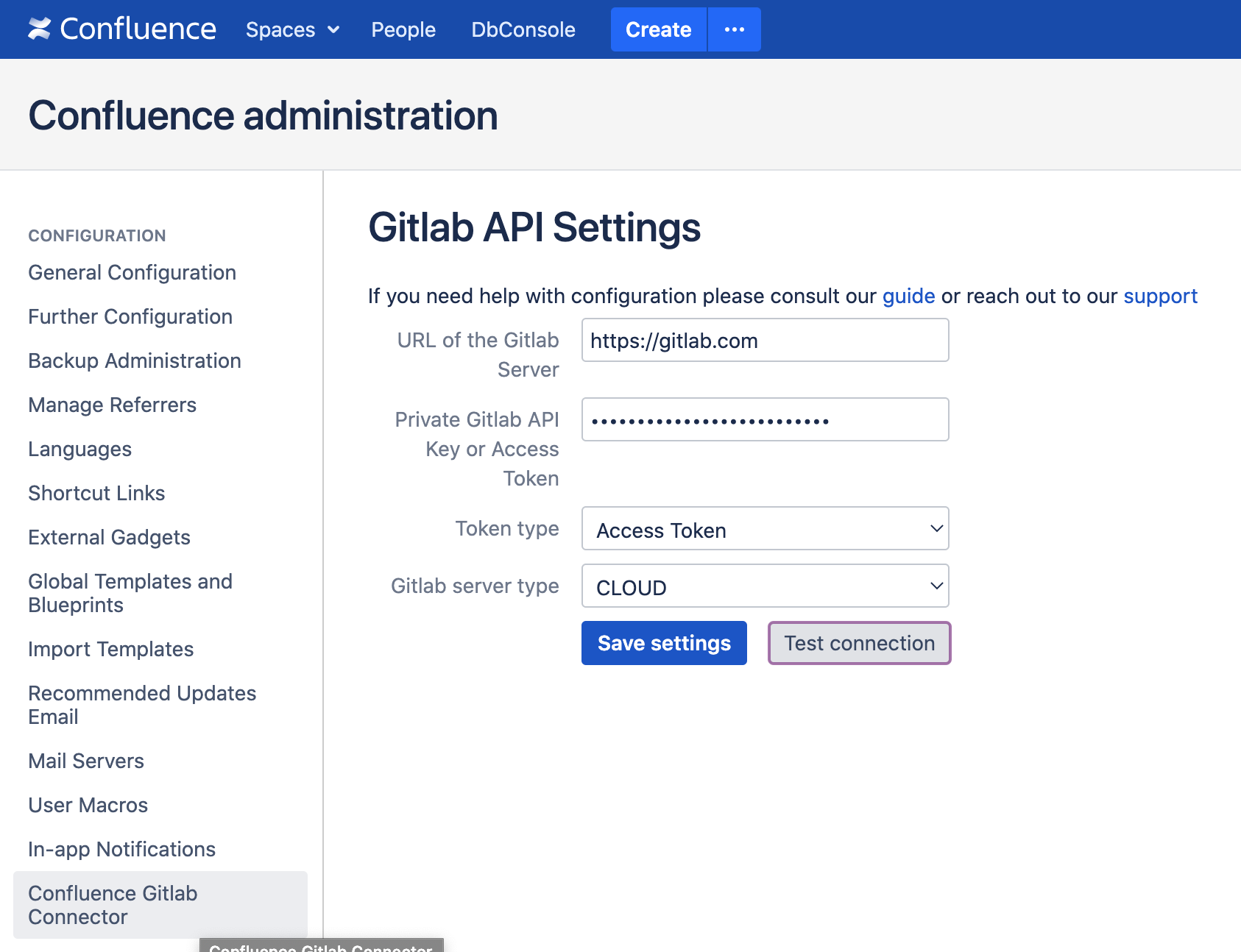Viewport: 1241px width, 952px height.
Task: Open Backup Administration page
Action: click(134, 360)
